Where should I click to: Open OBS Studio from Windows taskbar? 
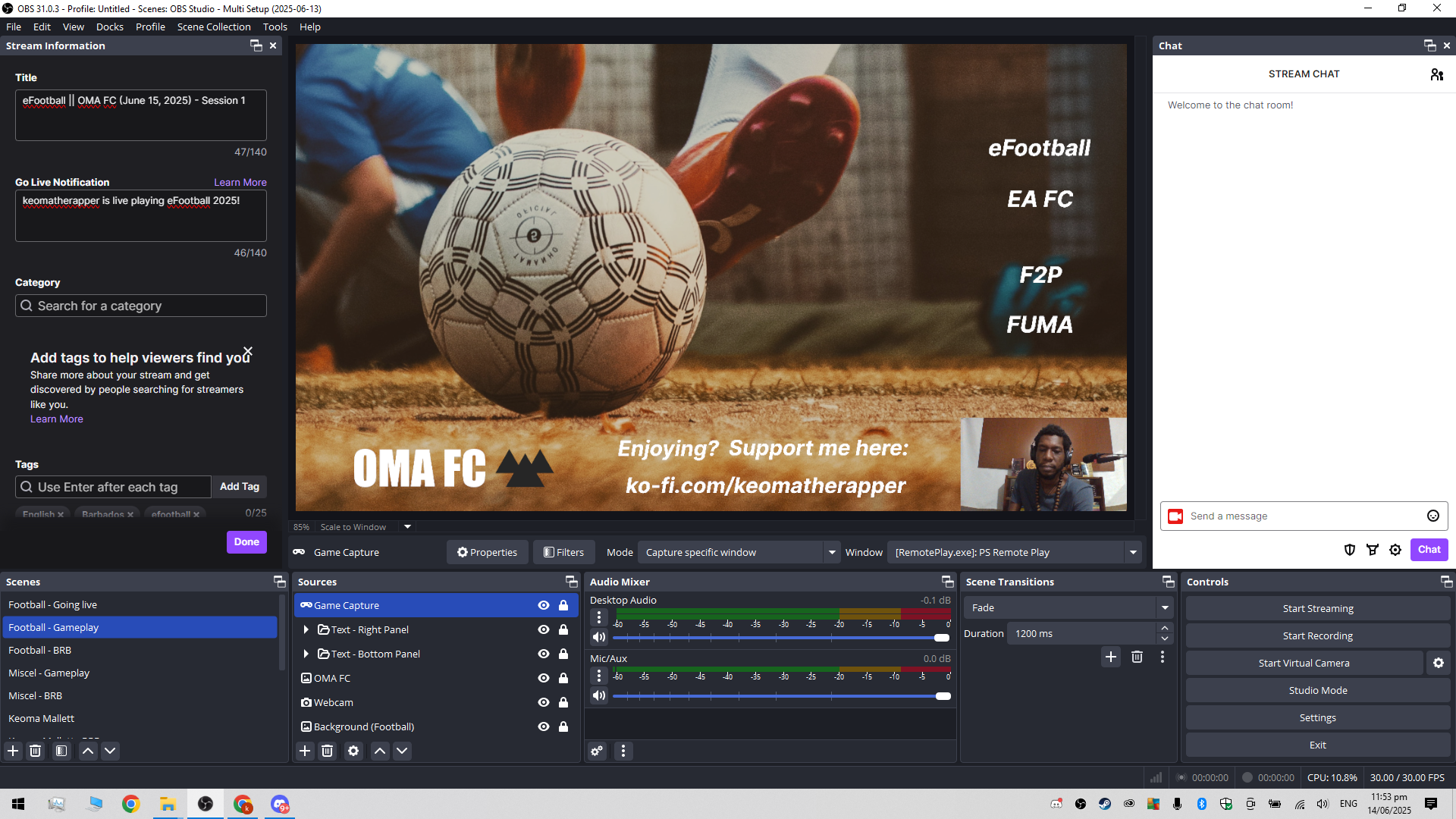206,804
